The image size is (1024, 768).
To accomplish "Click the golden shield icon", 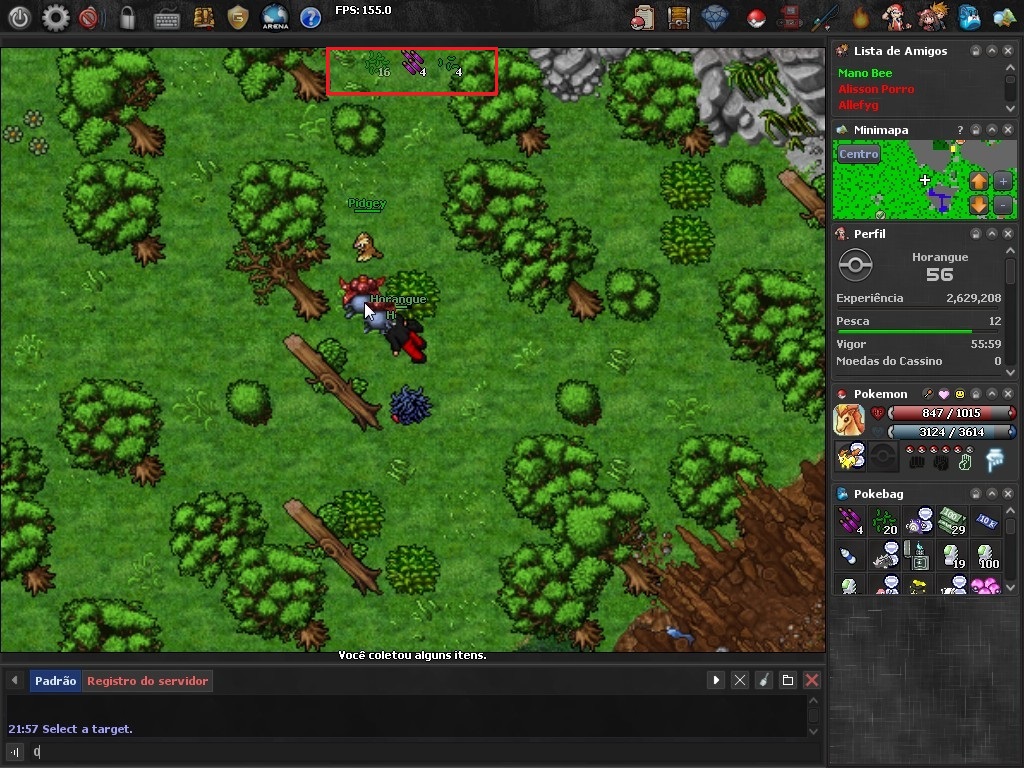I will pyautogui.click(x=237, y=17).
